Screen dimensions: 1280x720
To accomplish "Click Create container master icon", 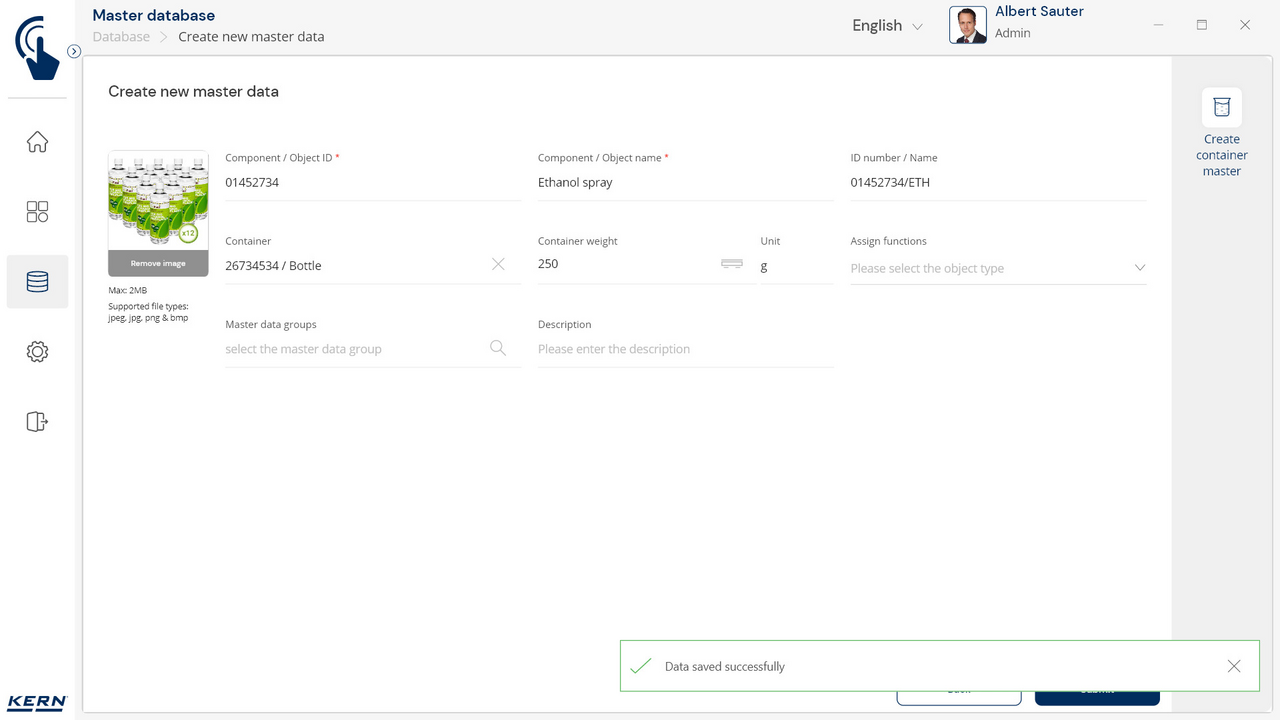I will pyautogui.click(x=1221, y=108).
